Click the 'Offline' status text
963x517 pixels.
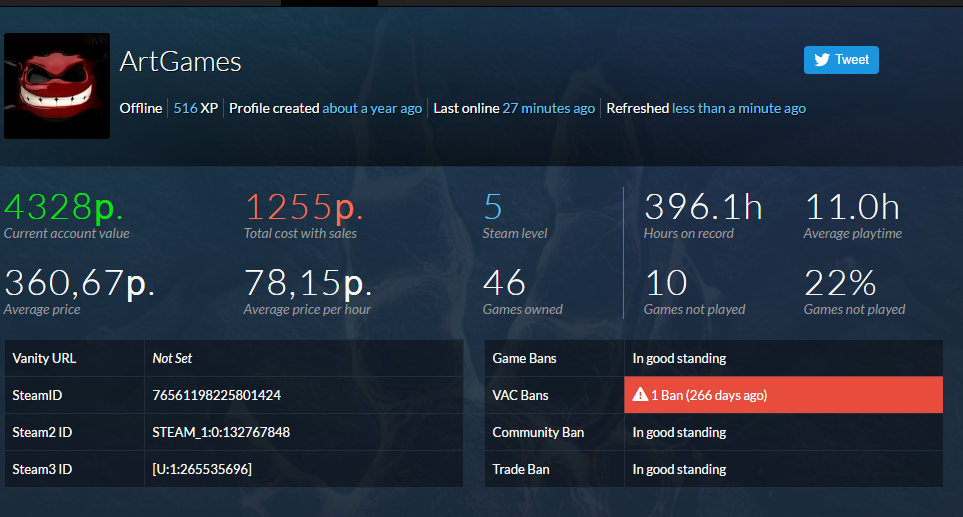click(141, 108)
